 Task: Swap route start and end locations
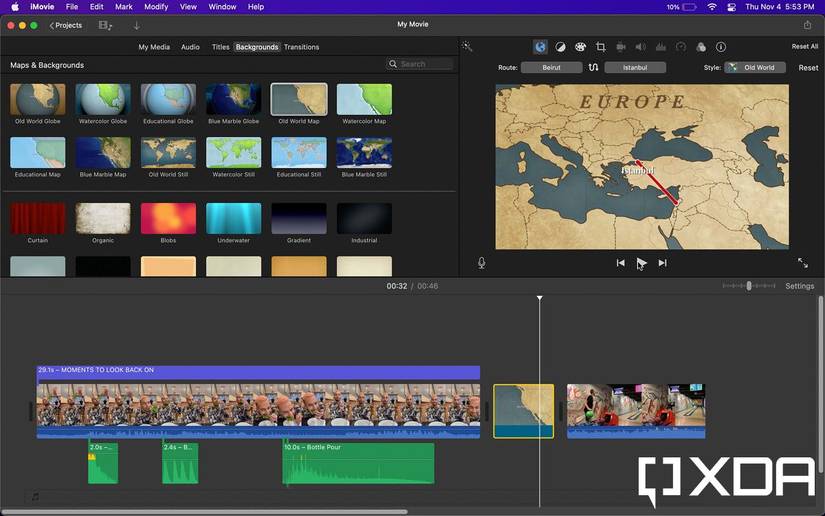[x=593, y=67]
